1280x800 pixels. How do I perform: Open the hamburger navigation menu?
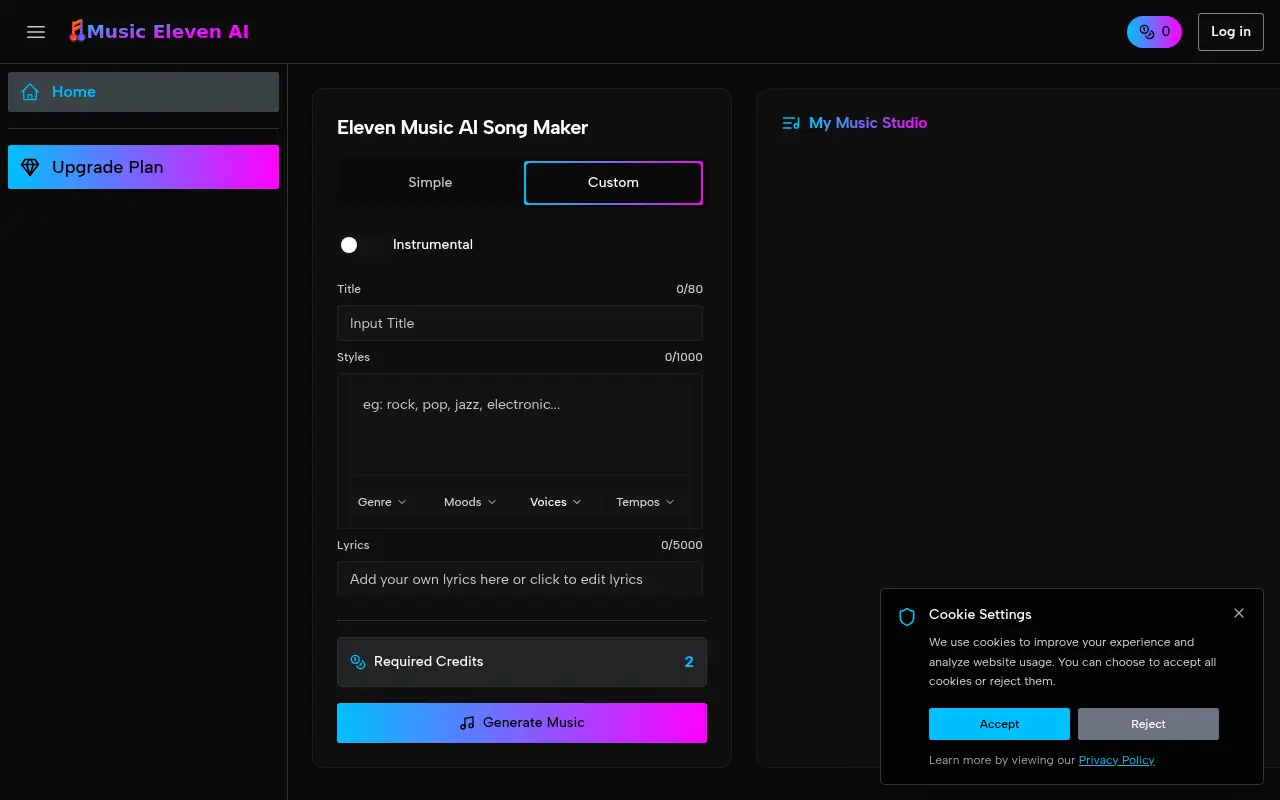[36, 32]
